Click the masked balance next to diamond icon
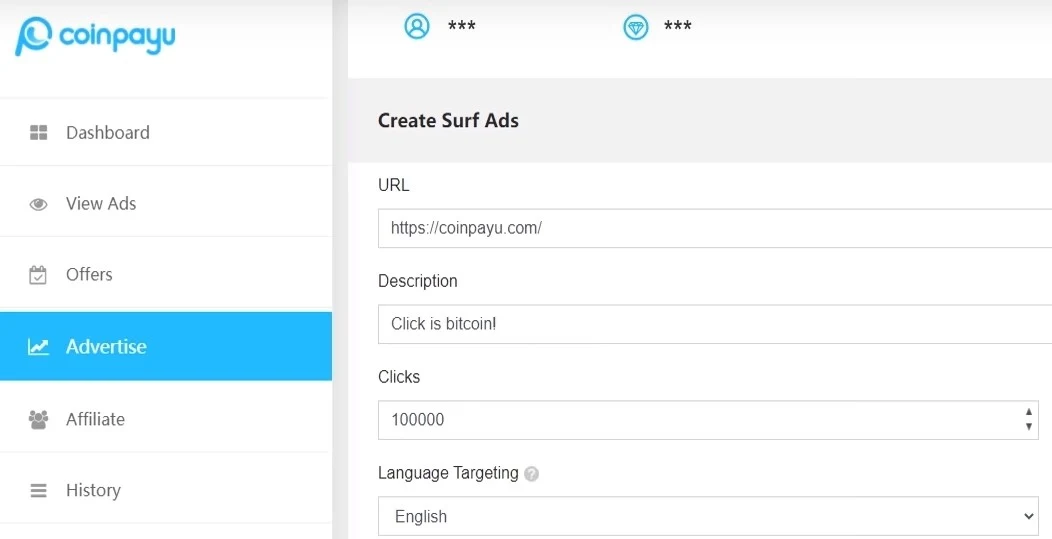Viewport: 1052px width, 539px height. 678,27
